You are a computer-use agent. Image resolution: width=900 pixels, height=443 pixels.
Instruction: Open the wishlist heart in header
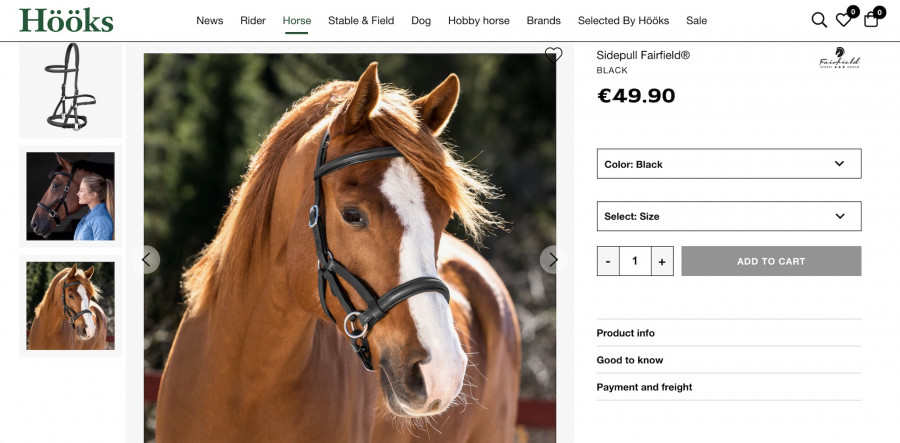tap(844, 20)
